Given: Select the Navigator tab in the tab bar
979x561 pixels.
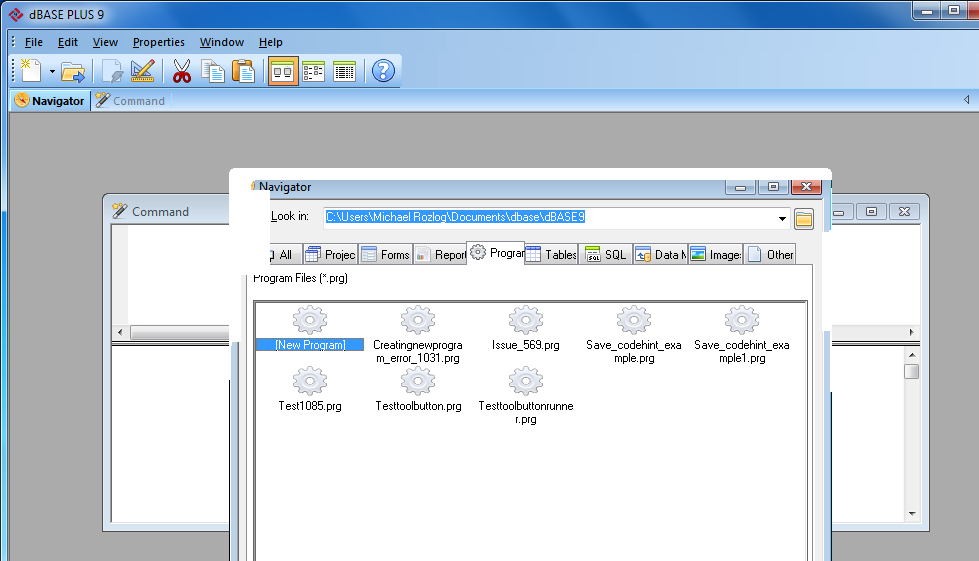Looking at the screenshot, I should 50,101.
